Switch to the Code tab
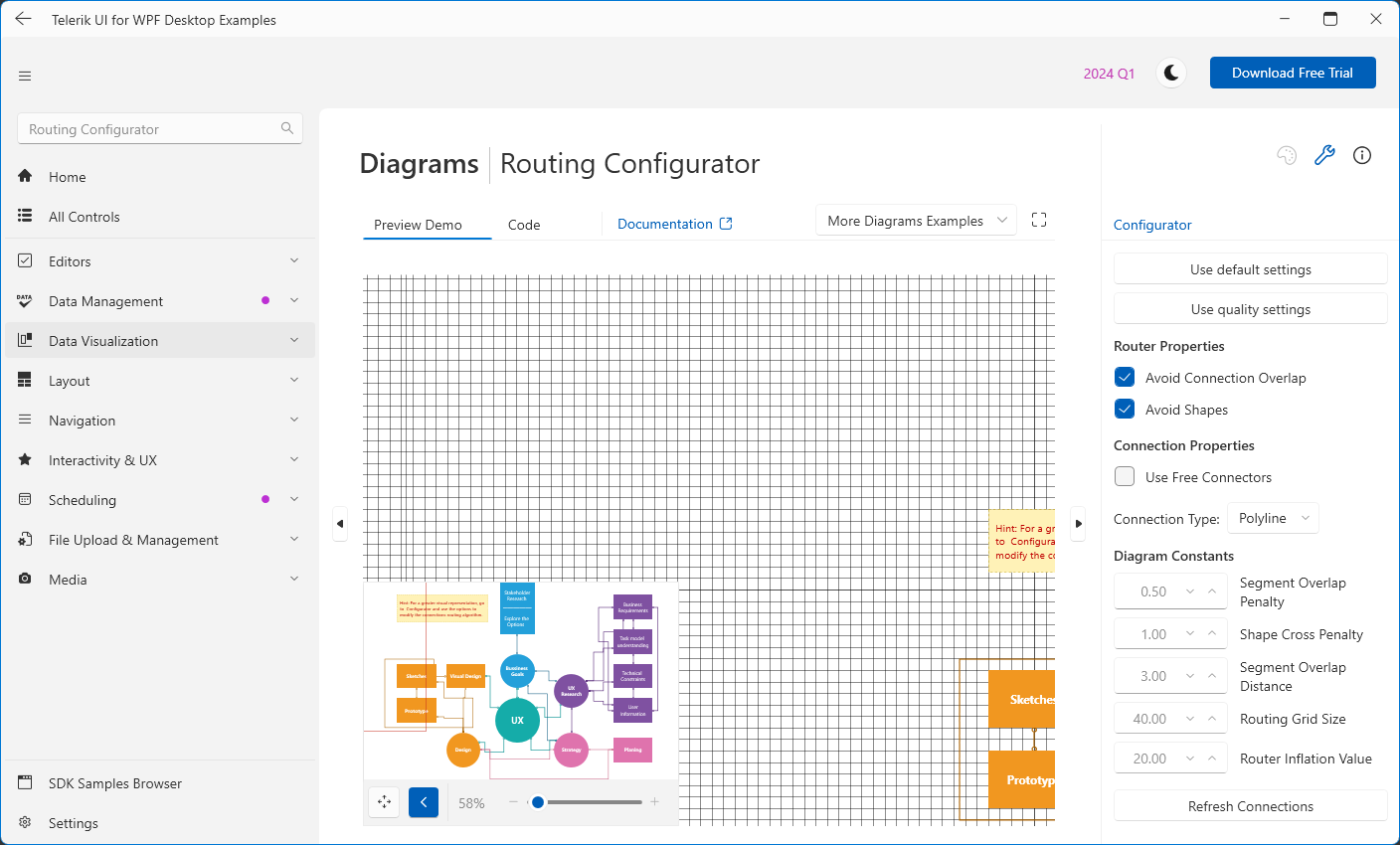 pos(524,225)
